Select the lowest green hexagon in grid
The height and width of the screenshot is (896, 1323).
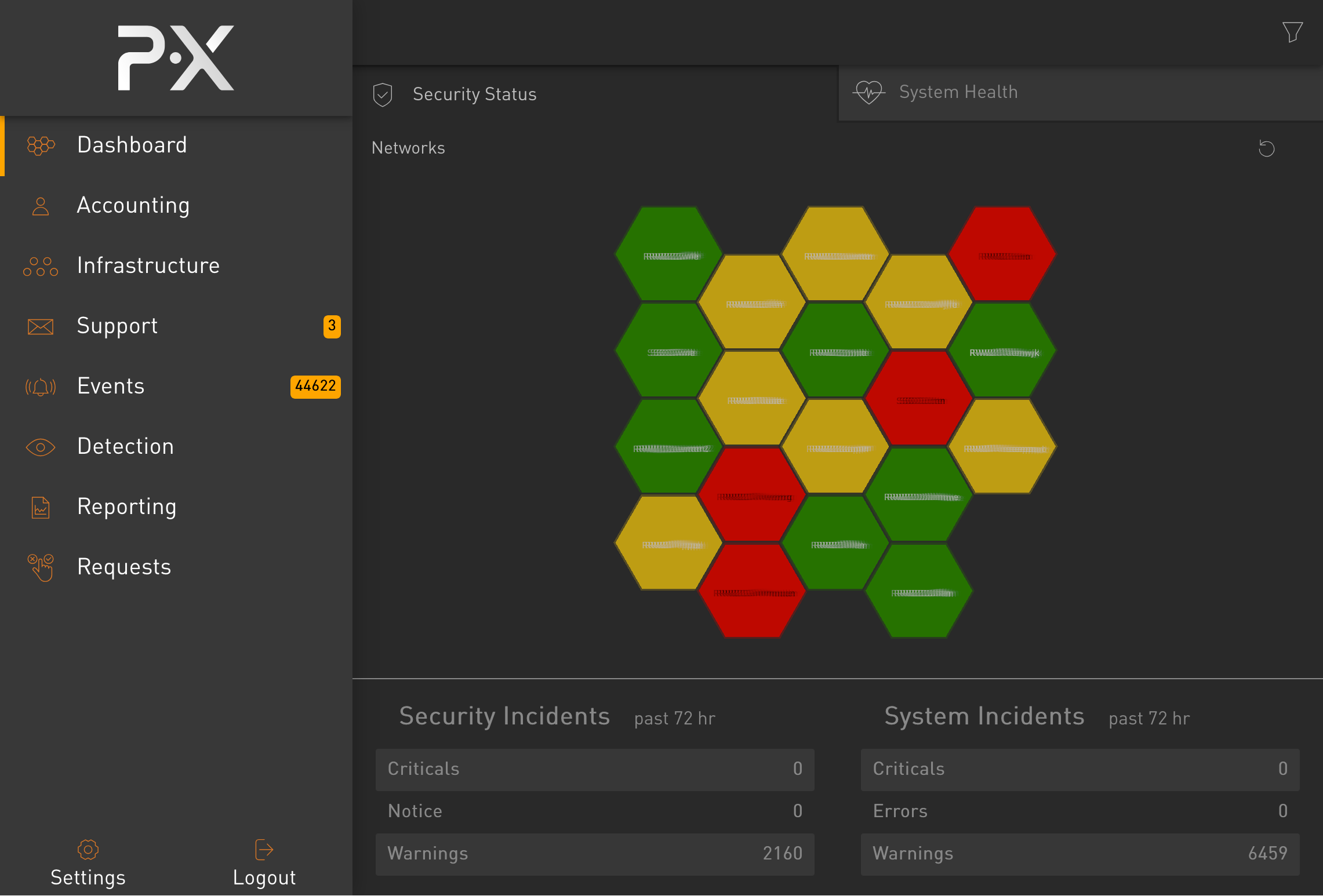coord(919,591)
